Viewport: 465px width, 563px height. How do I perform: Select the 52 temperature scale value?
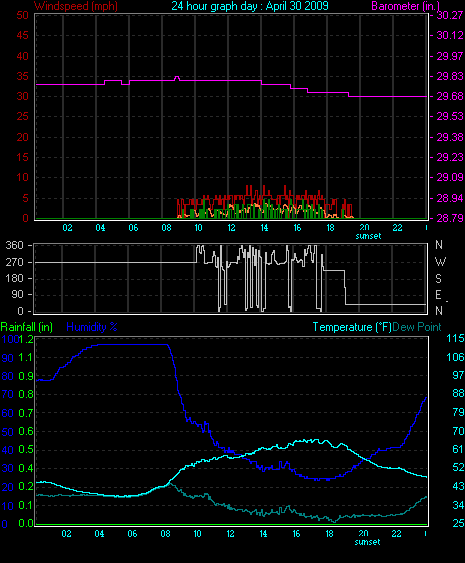pyautogui.click(x=458, y=467)
